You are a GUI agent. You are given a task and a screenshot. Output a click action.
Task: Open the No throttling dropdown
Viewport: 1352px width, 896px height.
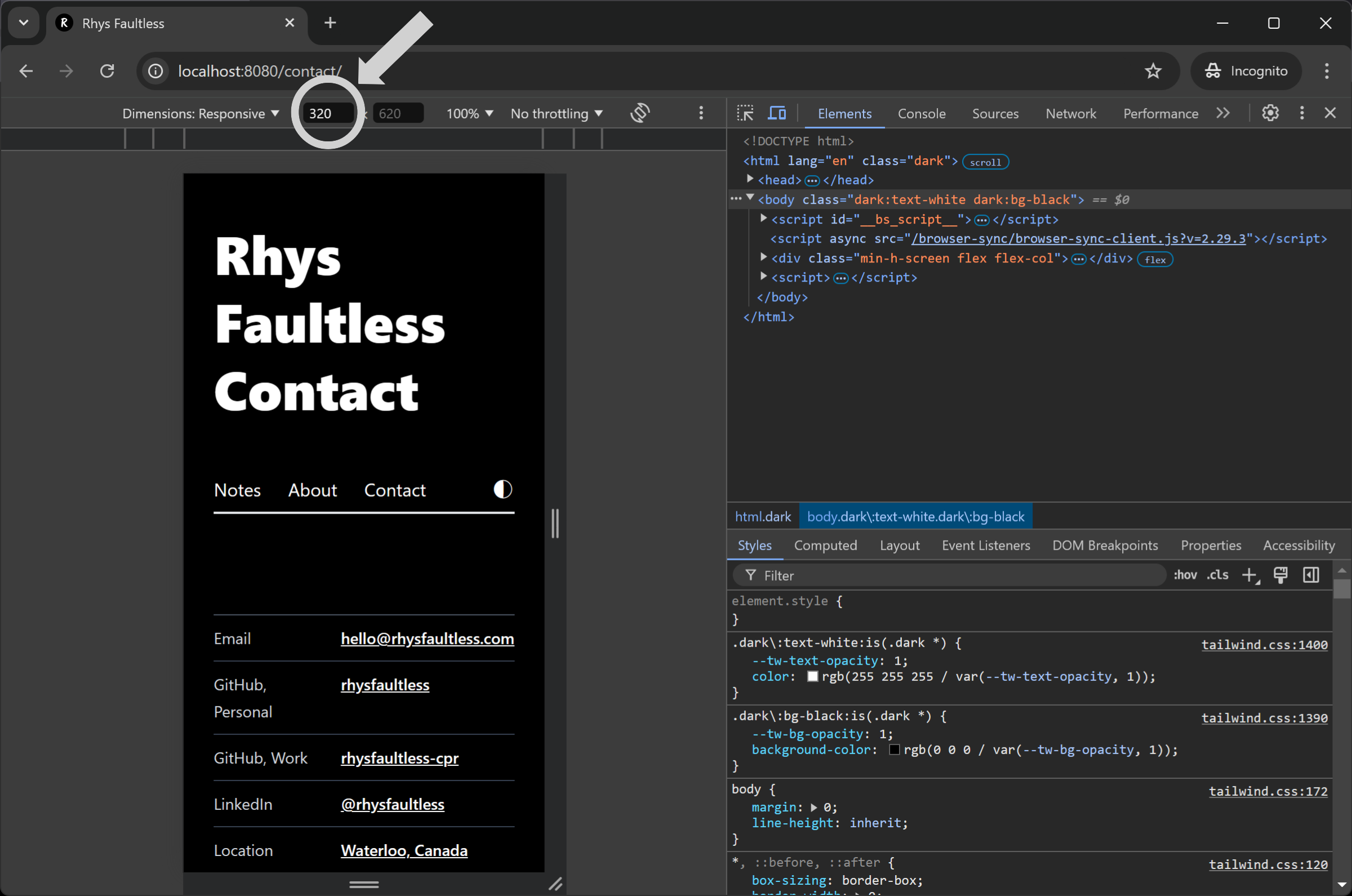557,113
